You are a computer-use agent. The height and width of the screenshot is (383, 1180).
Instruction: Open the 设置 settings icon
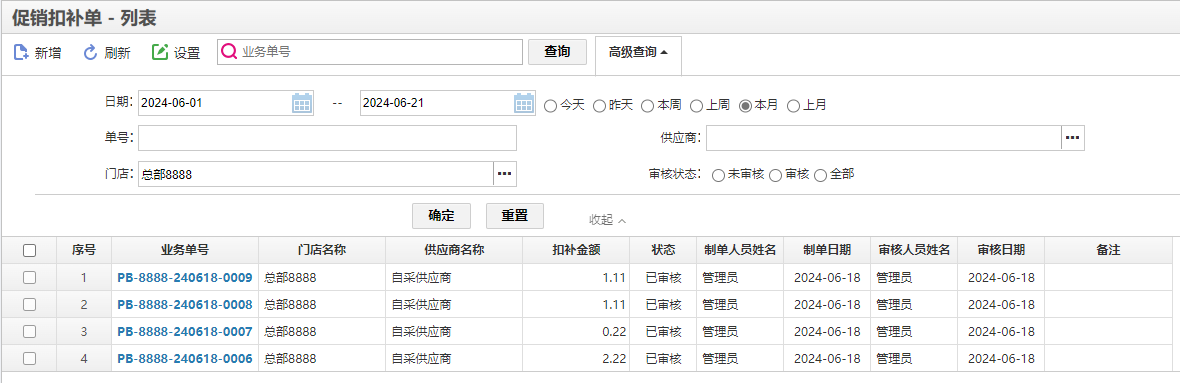[x=160, y=52]
